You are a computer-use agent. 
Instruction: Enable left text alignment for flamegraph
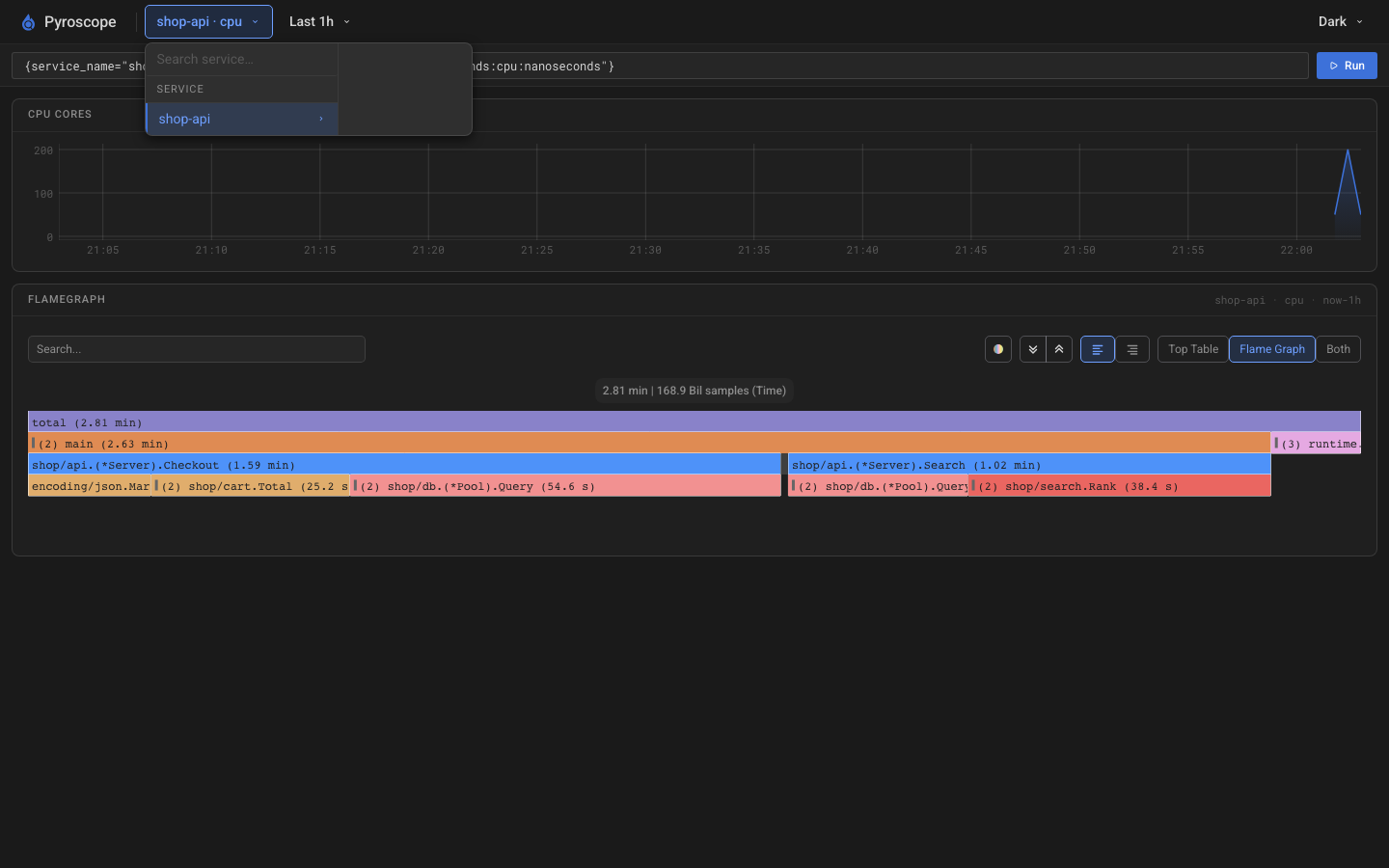(1098, 349)
